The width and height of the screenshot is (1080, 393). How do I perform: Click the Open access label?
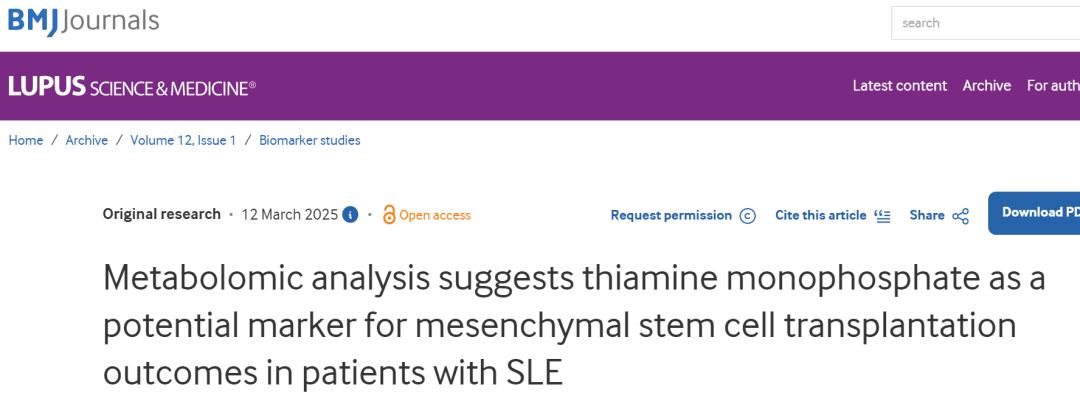(435, 215)
